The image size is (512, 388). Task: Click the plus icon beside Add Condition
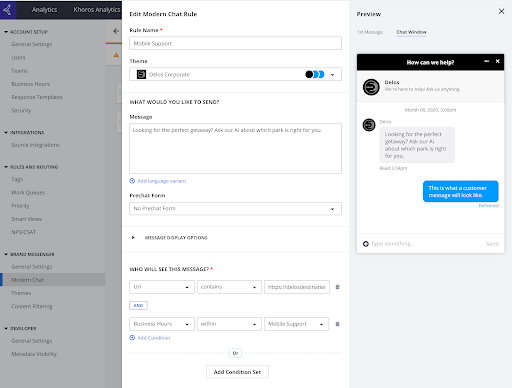coord(132,338)
